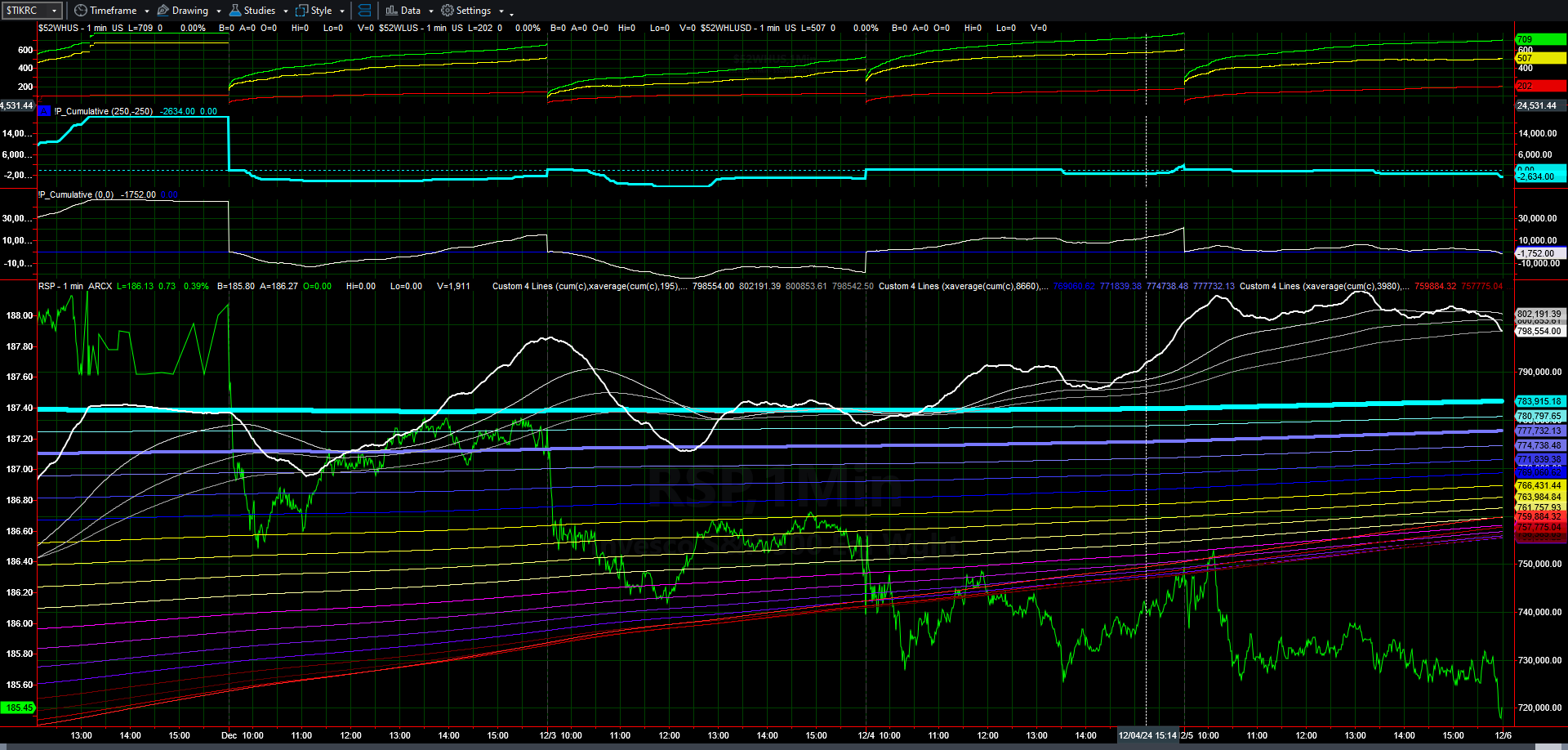The height and width of the screenshot is (750, 1568).
Task: Click the cyan 783,915.18 axis label
Action: pyautogui.click(x=1539, y=401)
